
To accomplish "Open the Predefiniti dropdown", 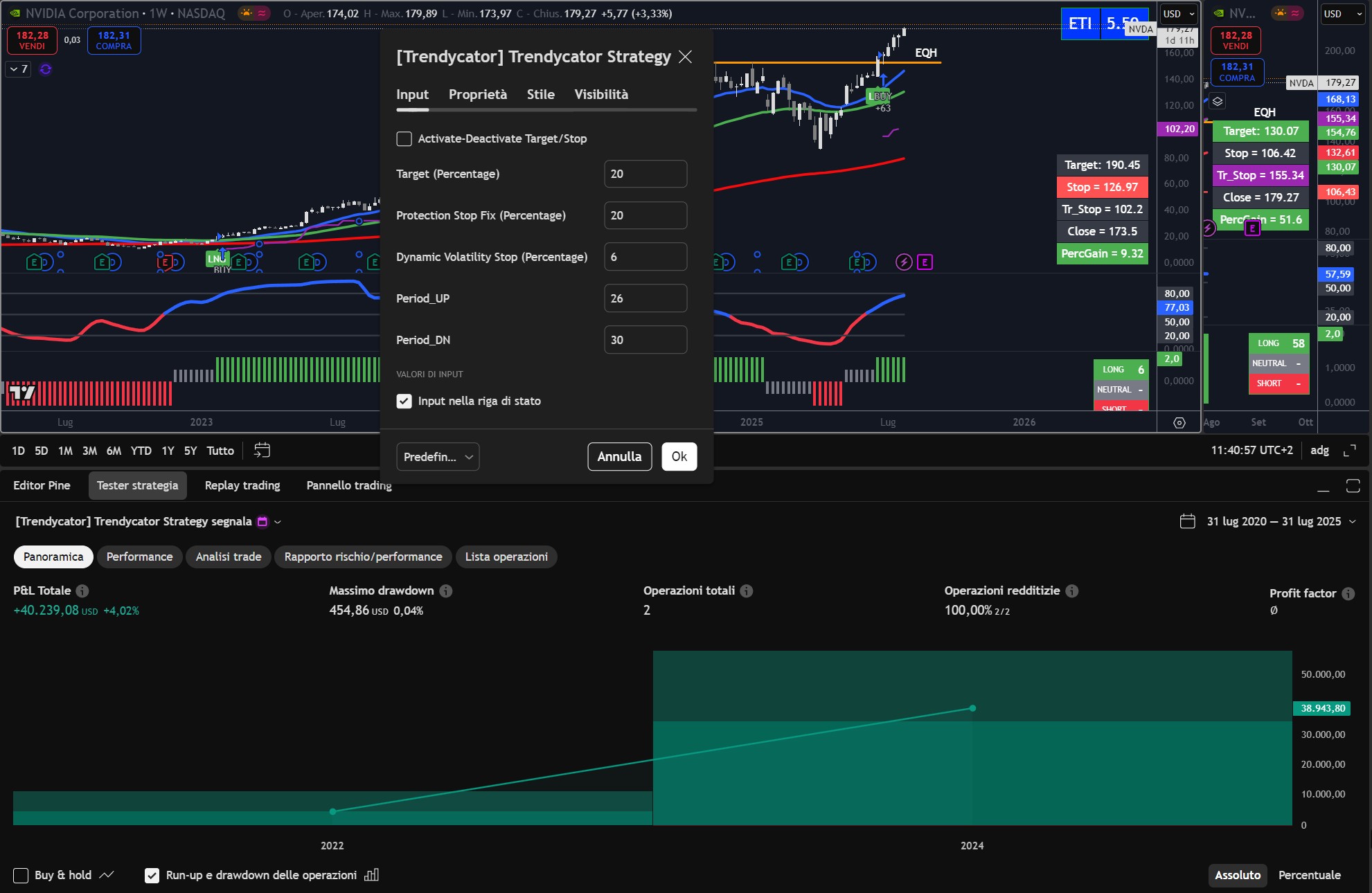I will (x=438, y=457).
